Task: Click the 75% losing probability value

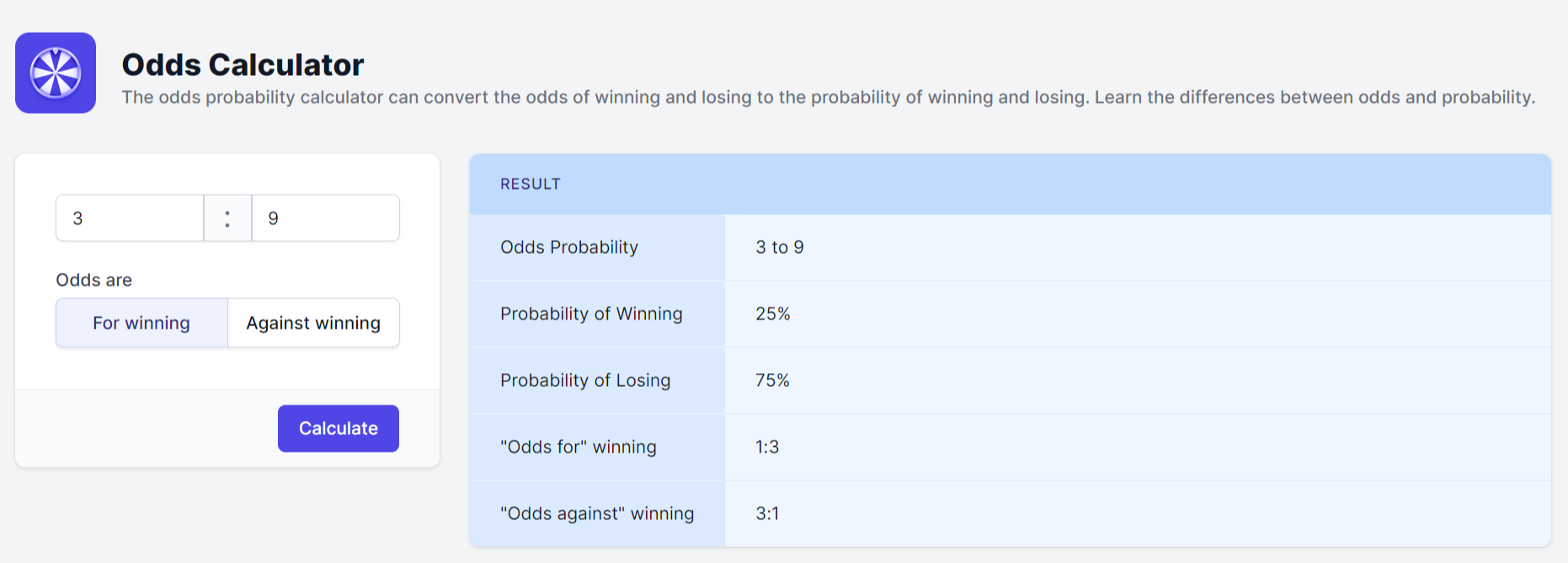Action: 773,380
